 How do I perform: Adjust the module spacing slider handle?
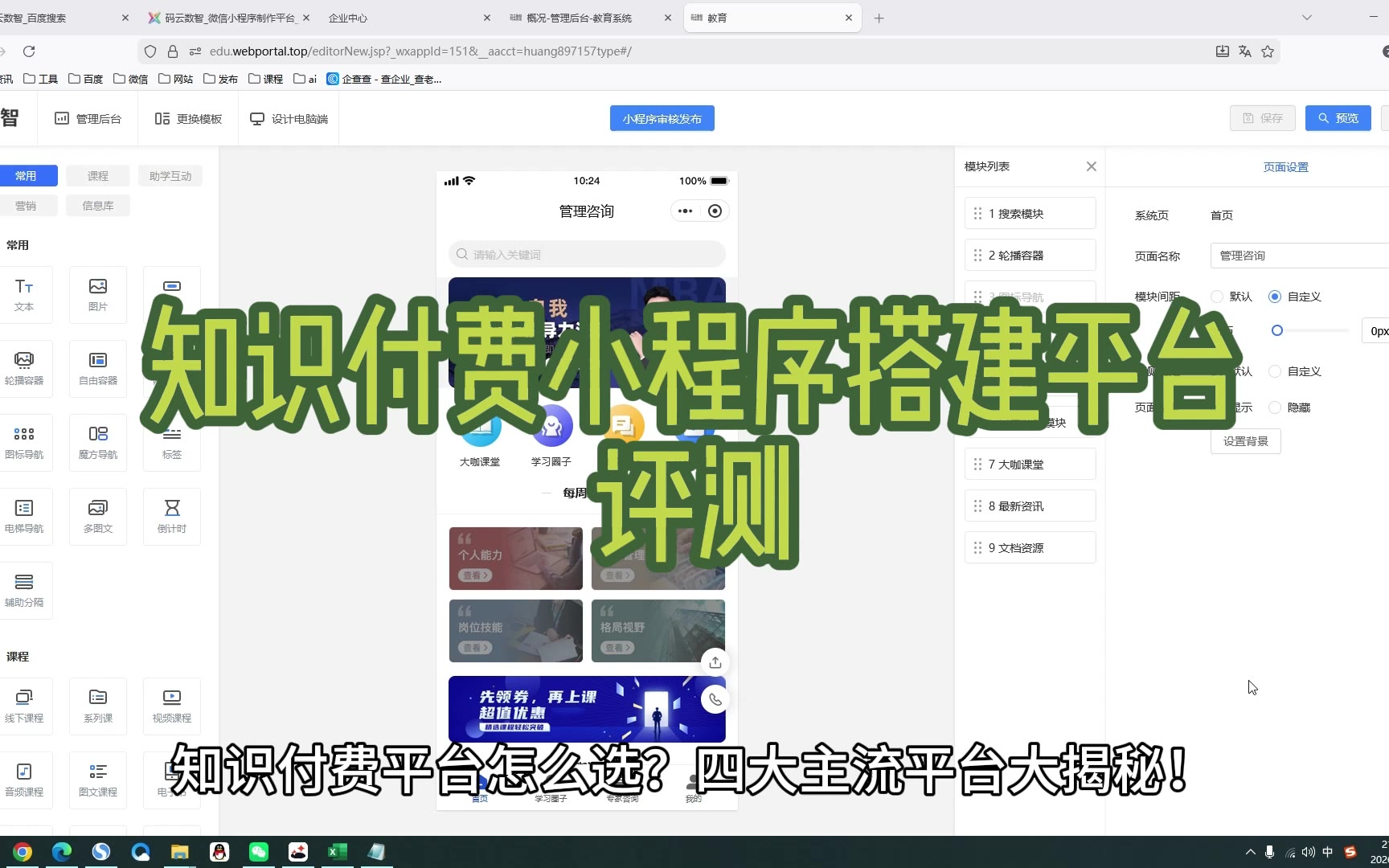(x=1276, y=330)
